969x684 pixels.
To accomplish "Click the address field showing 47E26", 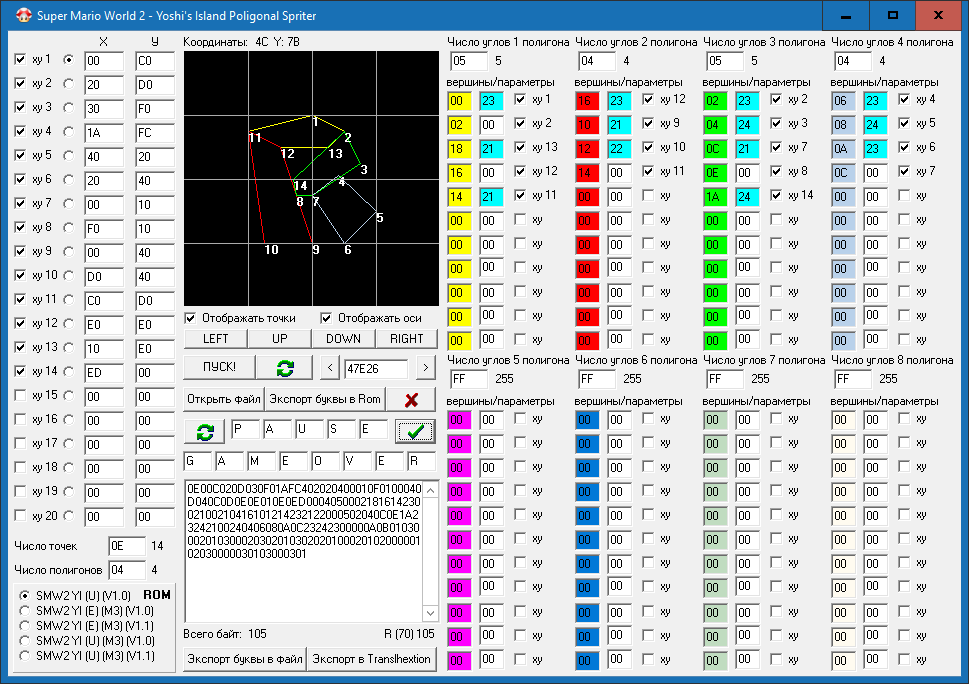I will pyautogui.click(x=376, y=368).
